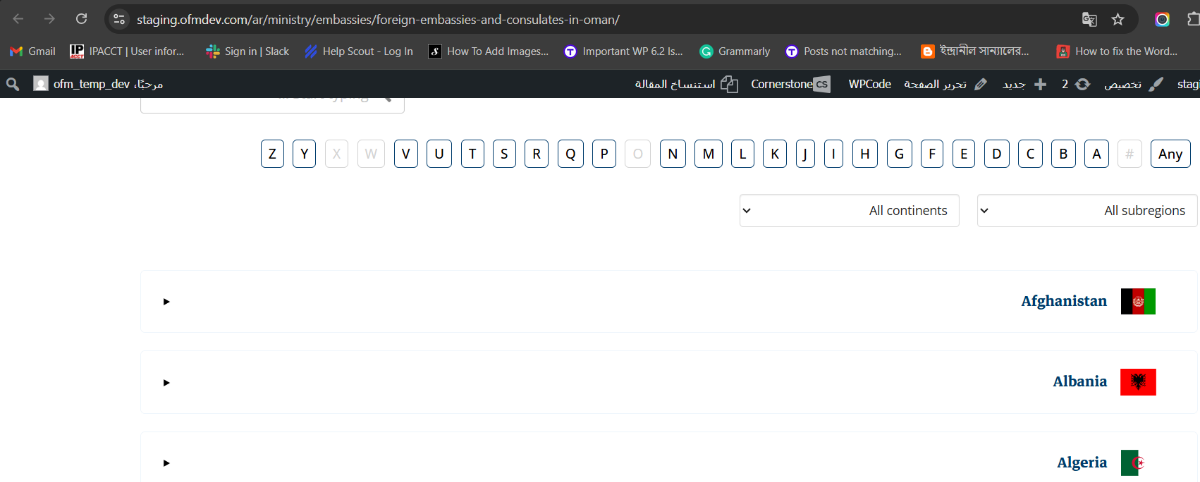
Task: Select the 'Any' letter filter
Action: click(1170, 154)
